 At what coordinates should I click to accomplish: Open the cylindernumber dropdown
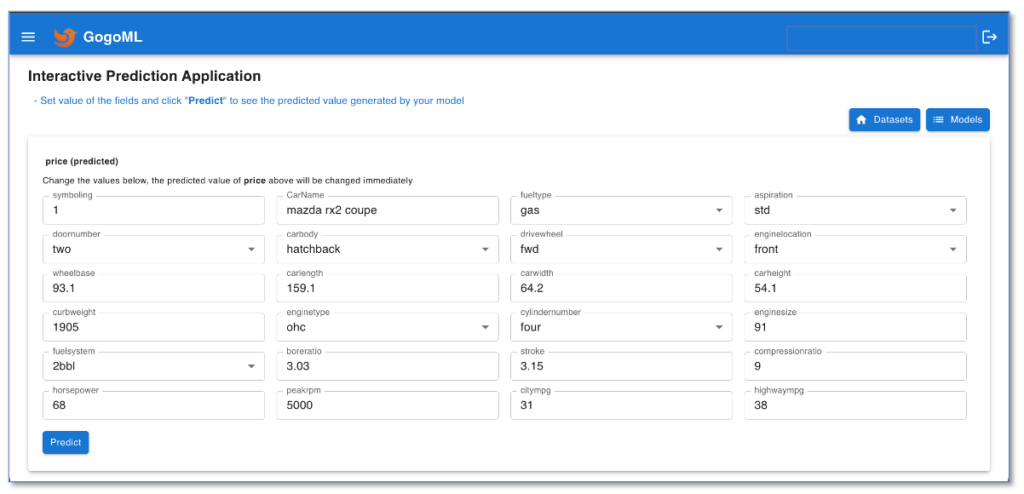point(719,328)
